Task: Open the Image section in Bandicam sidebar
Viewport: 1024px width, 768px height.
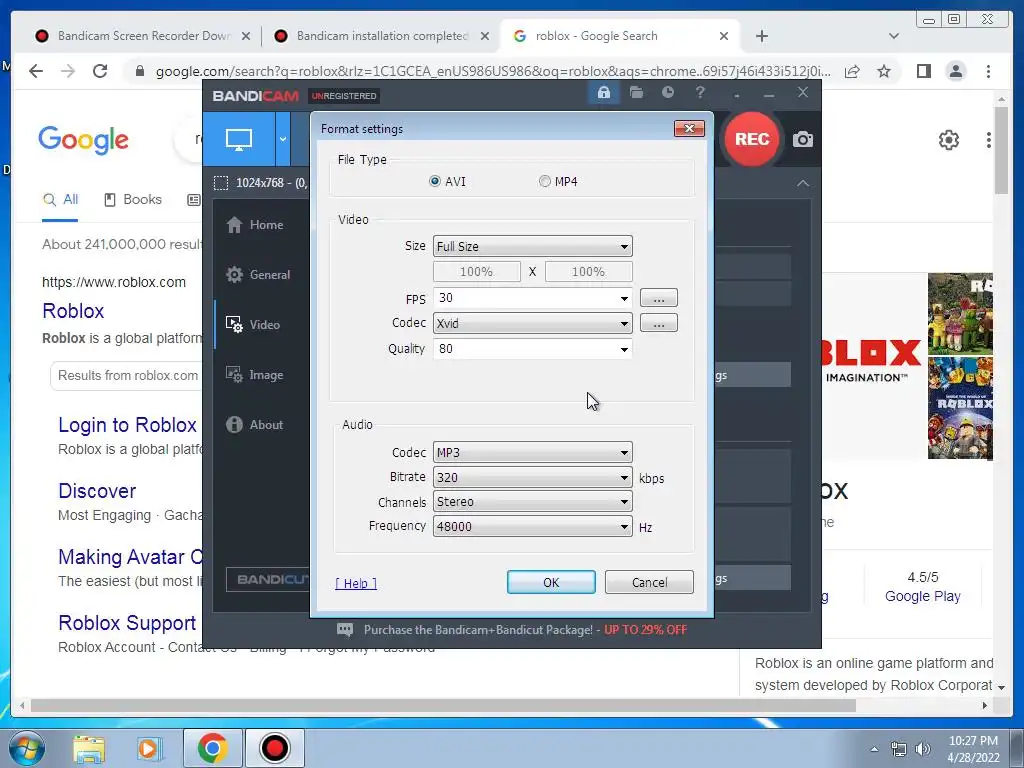Action: coord(255,375)
